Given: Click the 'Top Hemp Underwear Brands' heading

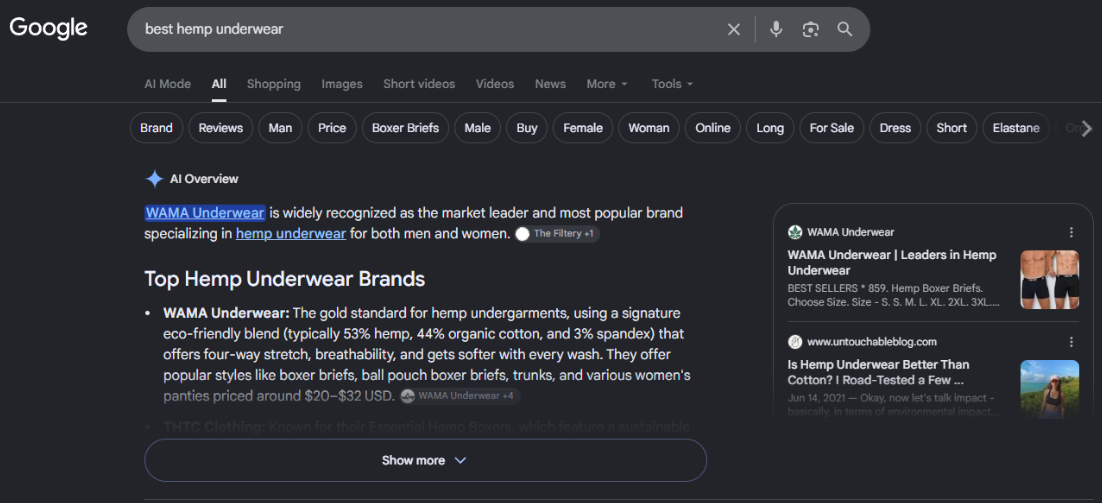Looking at the screenshot, I should pos(285,279).
